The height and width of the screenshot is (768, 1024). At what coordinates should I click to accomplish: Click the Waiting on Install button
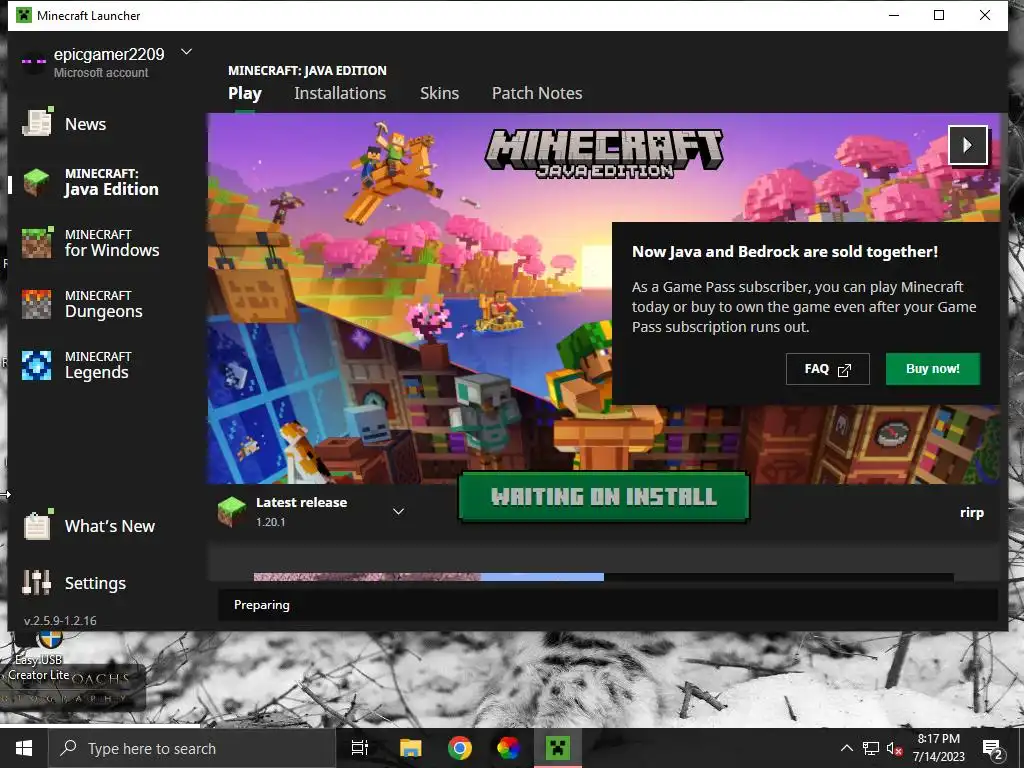point(604,497)
